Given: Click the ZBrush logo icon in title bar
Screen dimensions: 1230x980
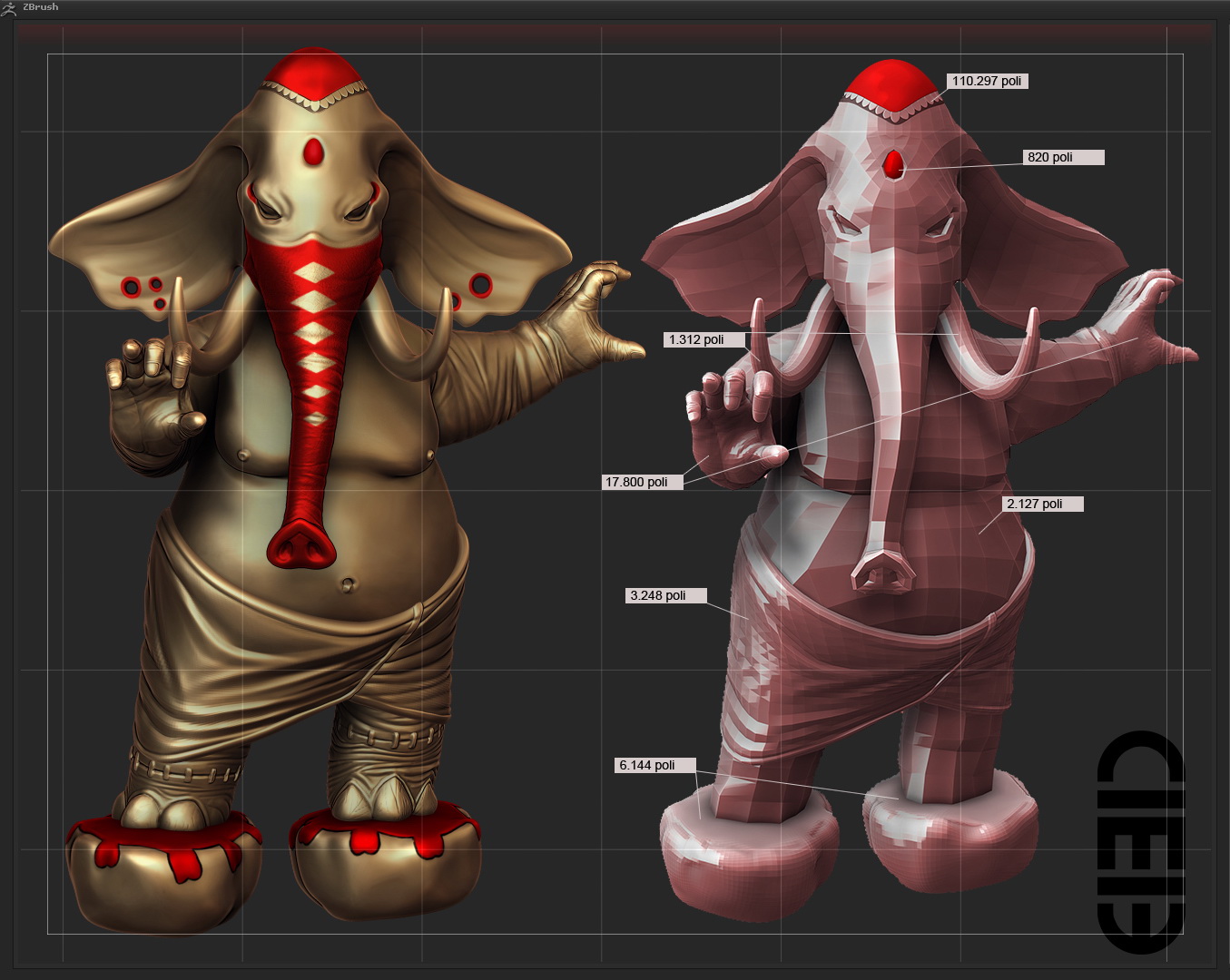Looking at the screenshot, I should [9, 8].
